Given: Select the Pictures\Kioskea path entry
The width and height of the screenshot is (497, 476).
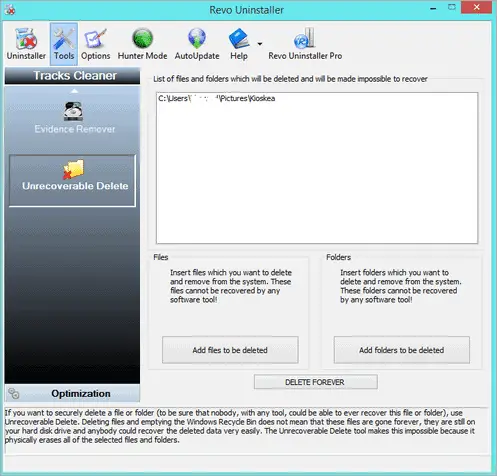Looking at the screenshot, I should pos(217,98).
